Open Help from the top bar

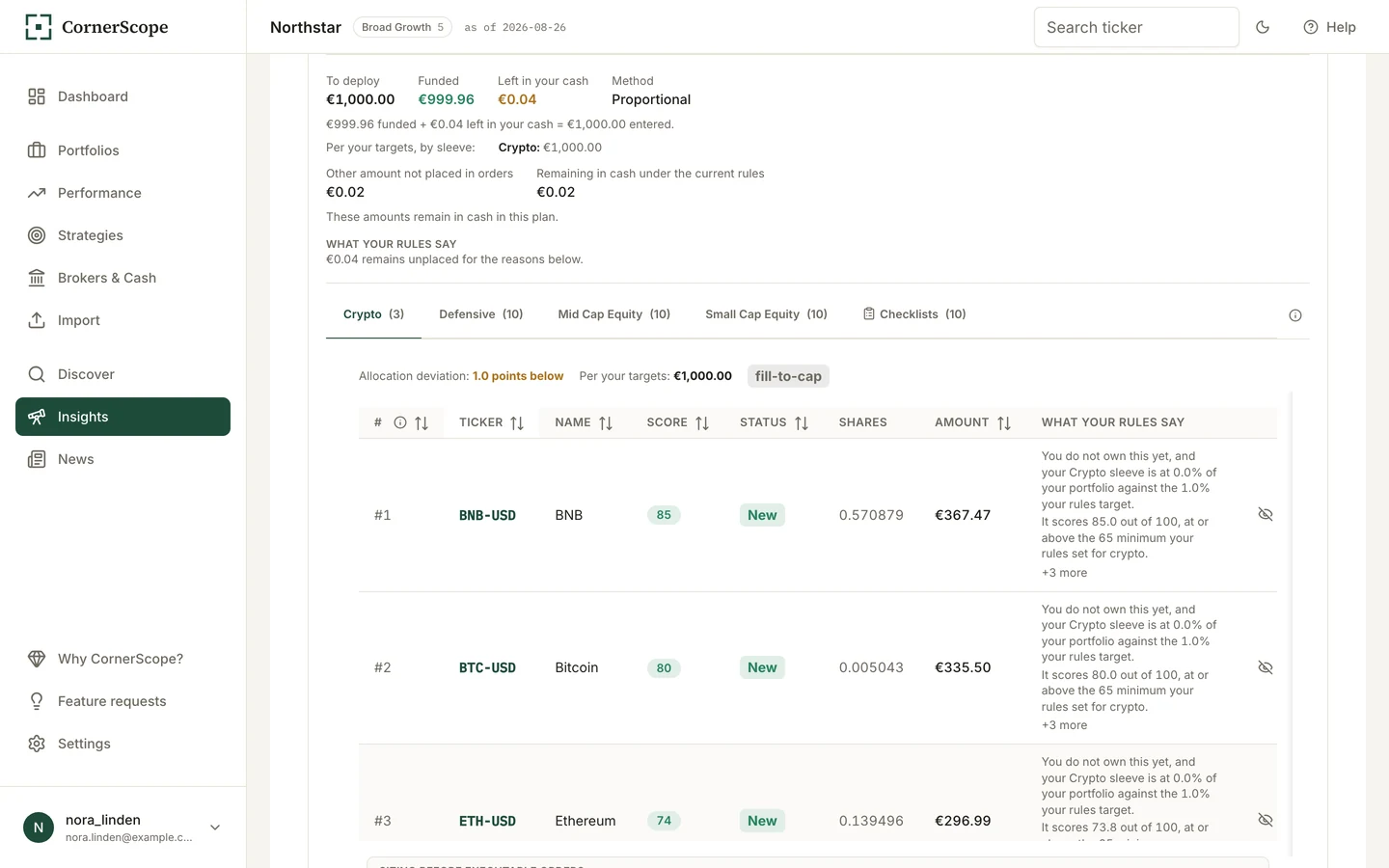click(x=1329, y=27)
